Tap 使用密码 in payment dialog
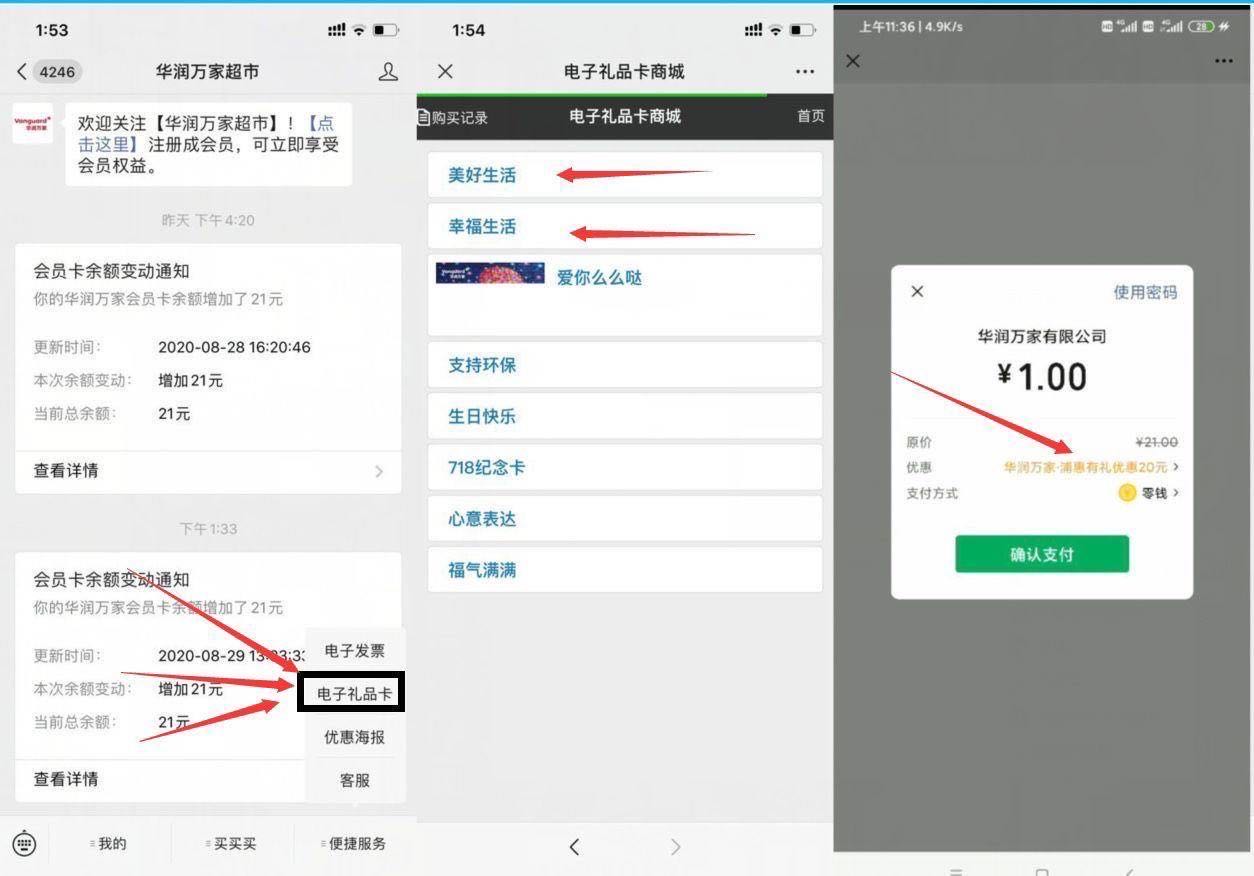 1145,292
